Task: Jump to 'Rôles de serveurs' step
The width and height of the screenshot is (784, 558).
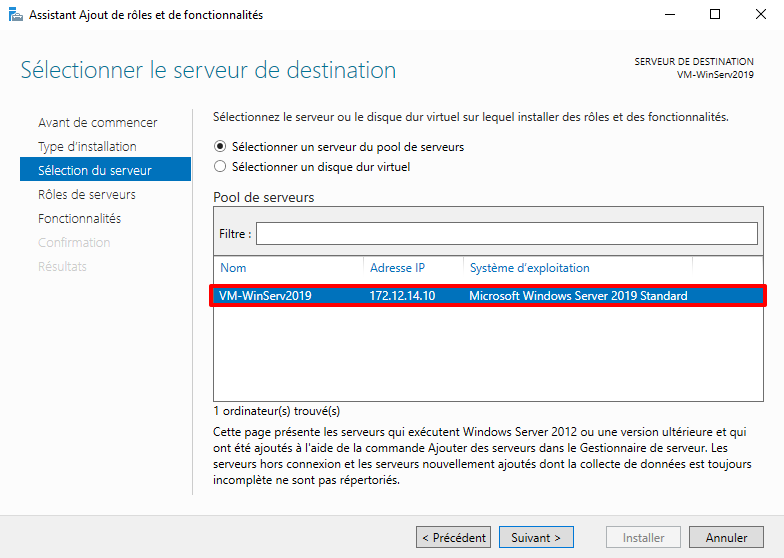Action: 86,195
